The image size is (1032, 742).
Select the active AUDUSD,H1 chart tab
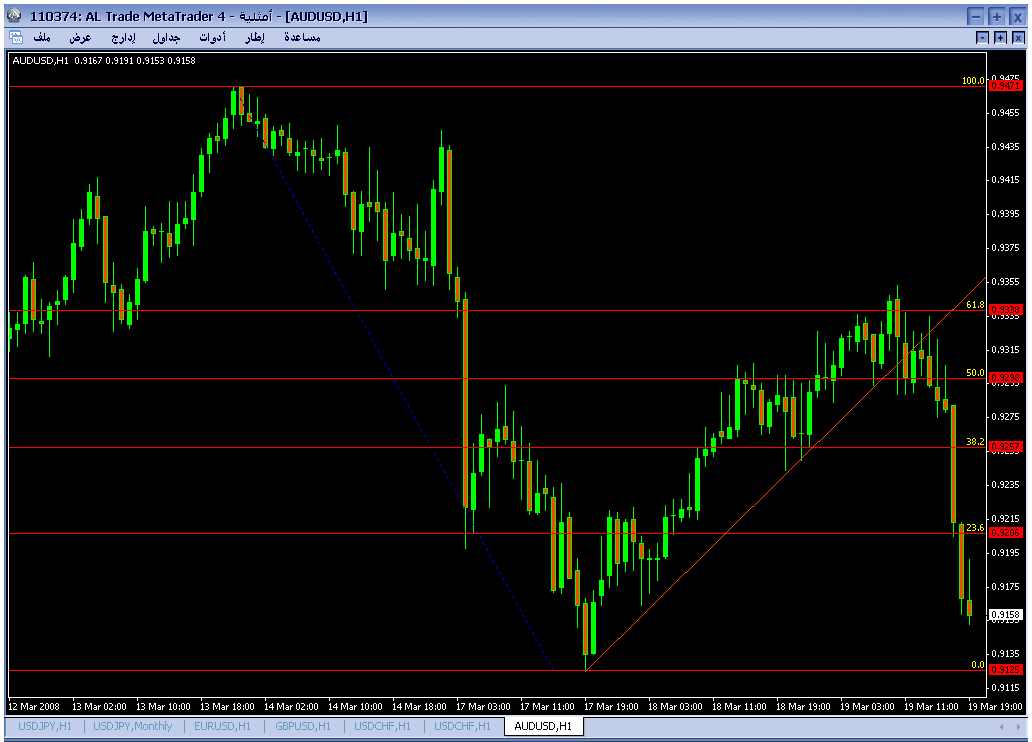tap(543, 726)
